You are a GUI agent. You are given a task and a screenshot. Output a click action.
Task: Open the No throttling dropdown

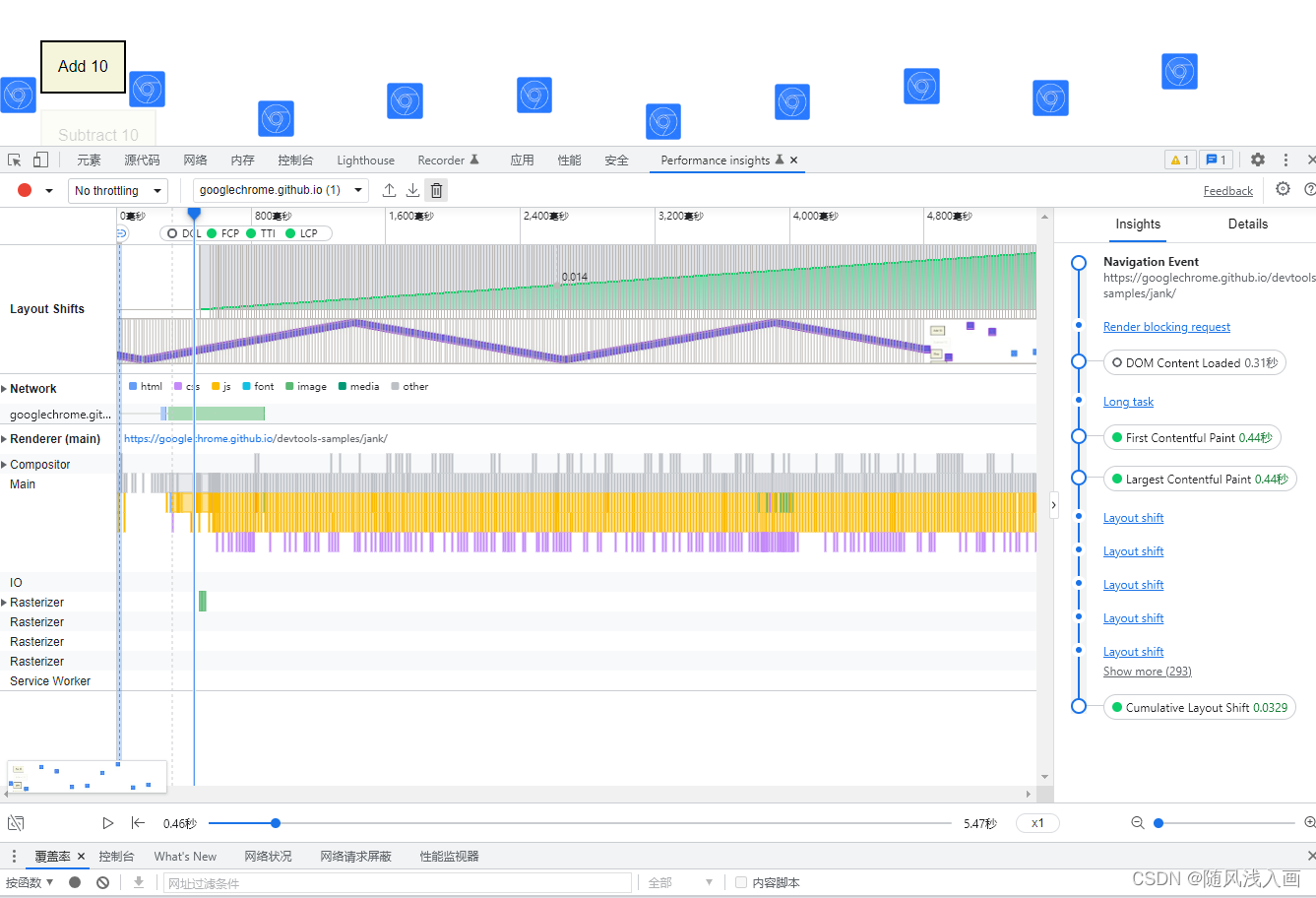(118, 190)
